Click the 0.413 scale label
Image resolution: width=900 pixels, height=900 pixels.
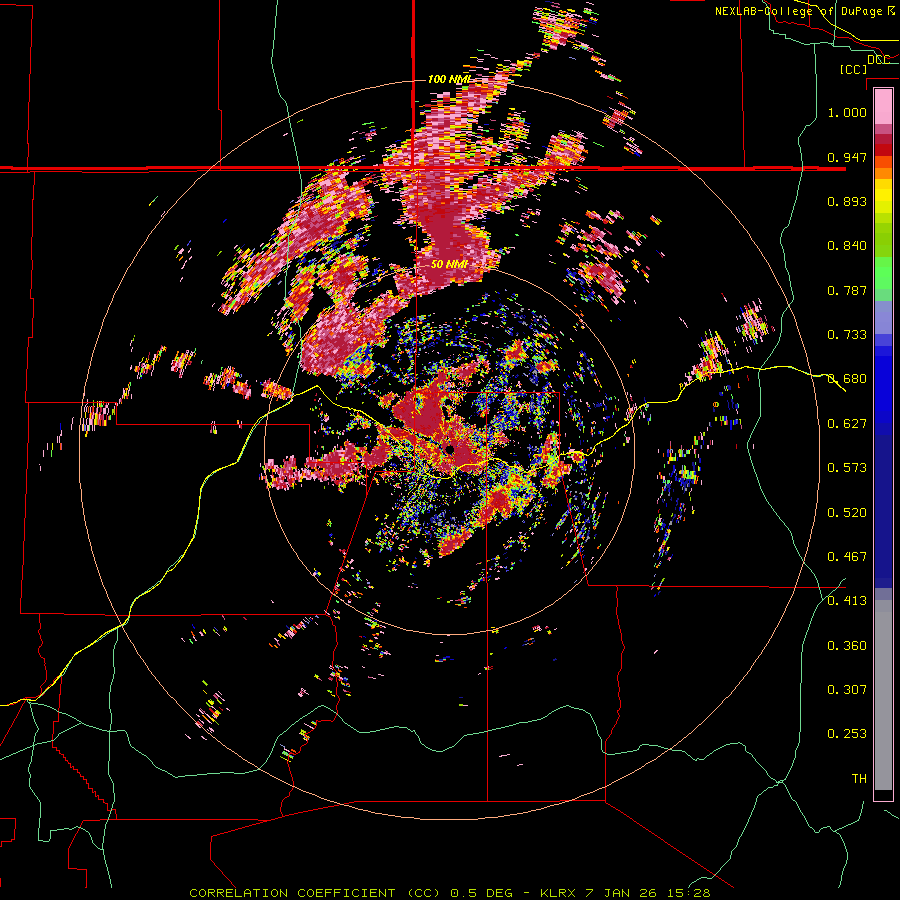pos(847,601)
